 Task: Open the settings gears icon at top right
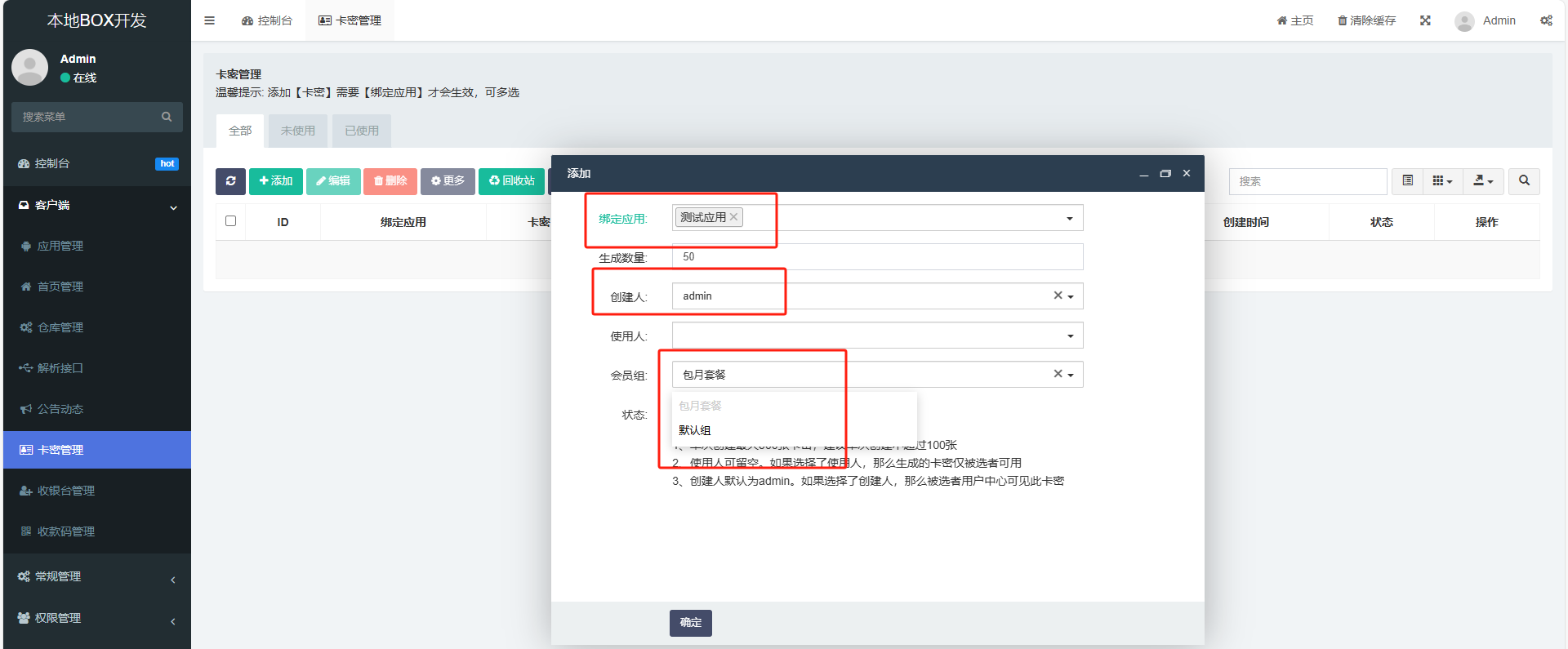point(1546,20)
